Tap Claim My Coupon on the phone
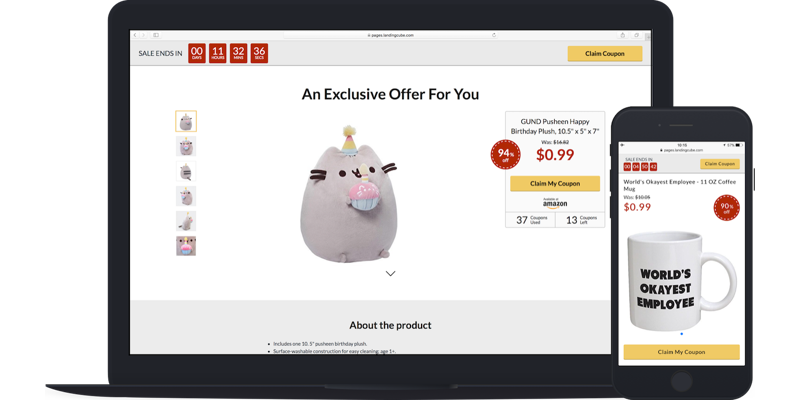The height and width of the screenshot is (400, 800). click(x=681, y=352)
